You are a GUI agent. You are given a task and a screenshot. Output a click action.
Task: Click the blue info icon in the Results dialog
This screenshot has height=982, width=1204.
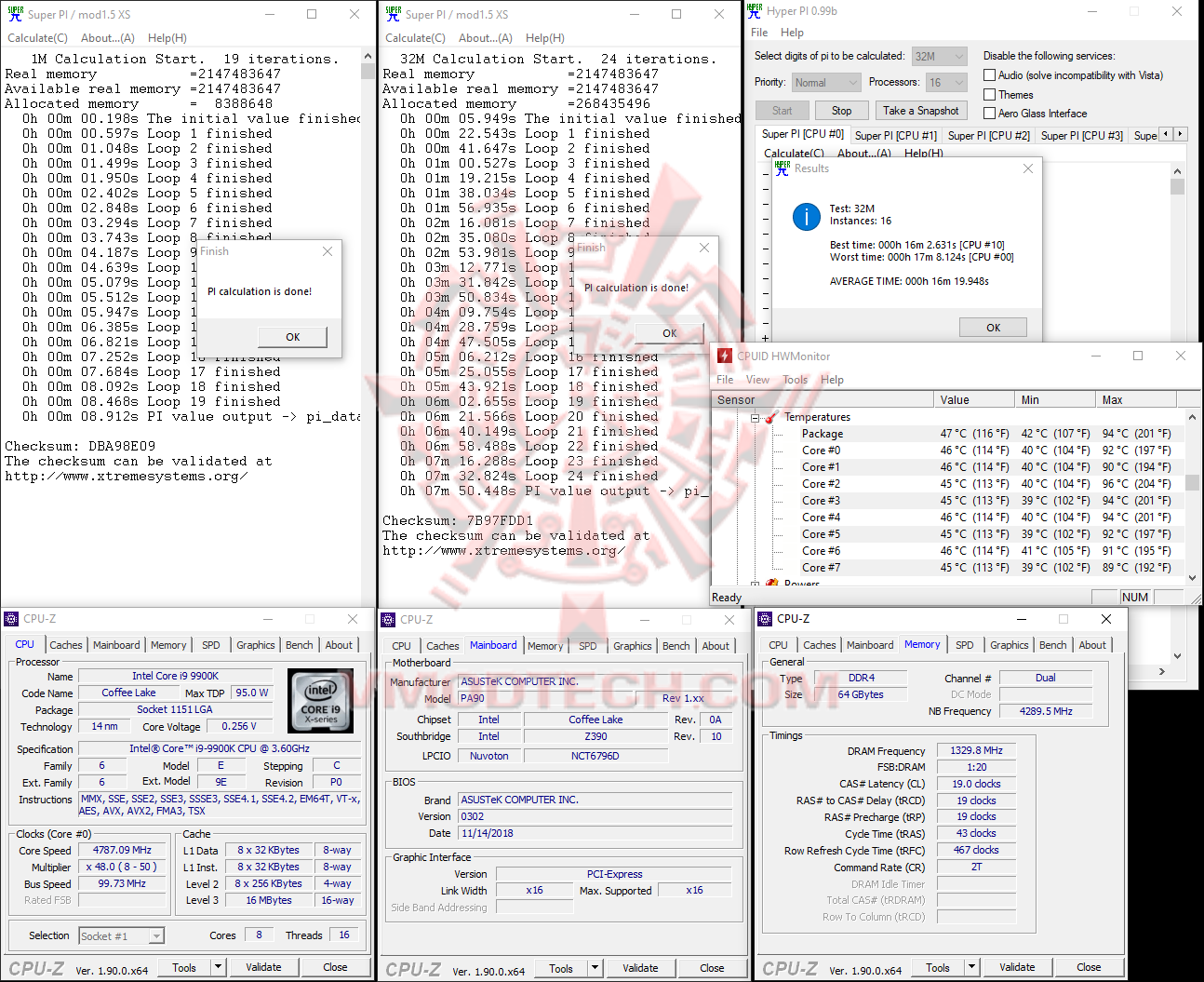[806, 217]
